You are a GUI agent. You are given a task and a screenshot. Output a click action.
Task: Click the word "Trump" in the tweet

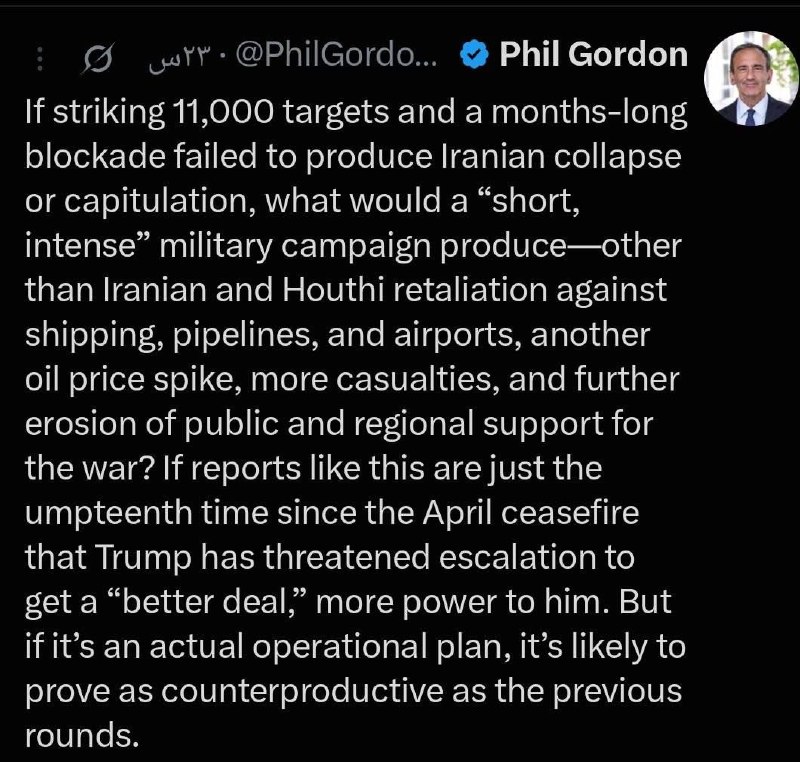[x=143, y=558]
